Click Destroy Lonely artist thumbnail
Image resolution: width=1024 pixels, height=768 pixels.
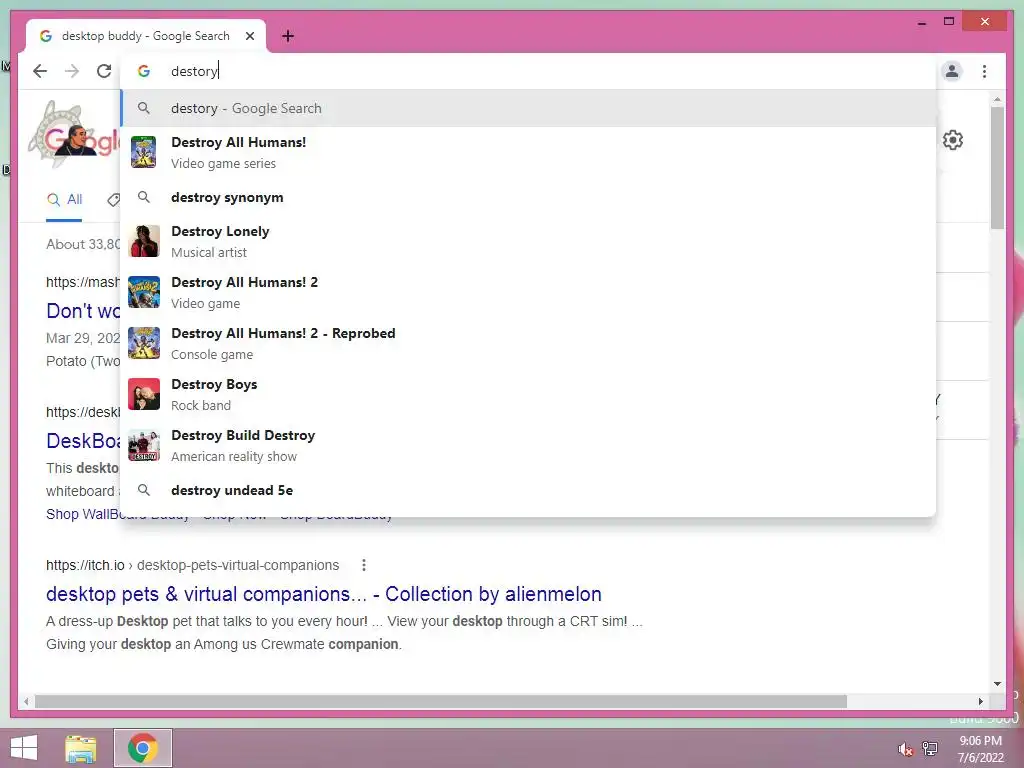click(144, 241)
